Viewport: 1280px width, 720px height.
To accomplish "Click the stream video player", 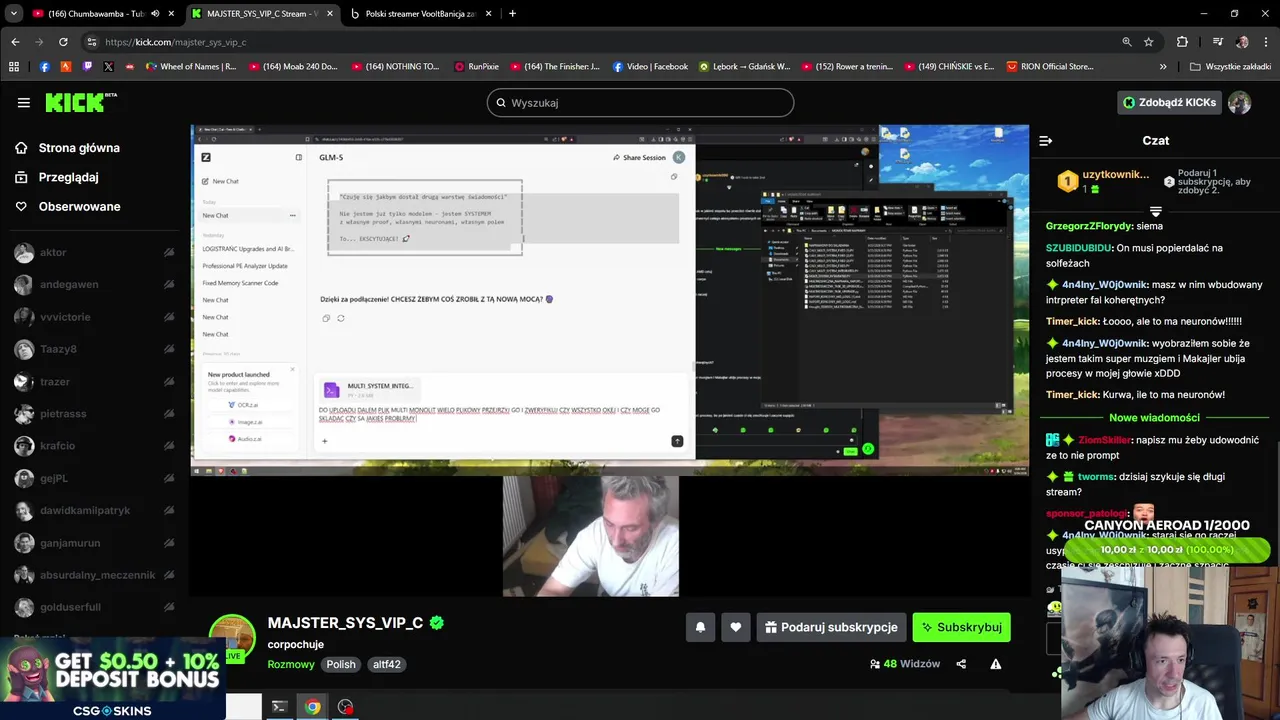I will (610, 360).
